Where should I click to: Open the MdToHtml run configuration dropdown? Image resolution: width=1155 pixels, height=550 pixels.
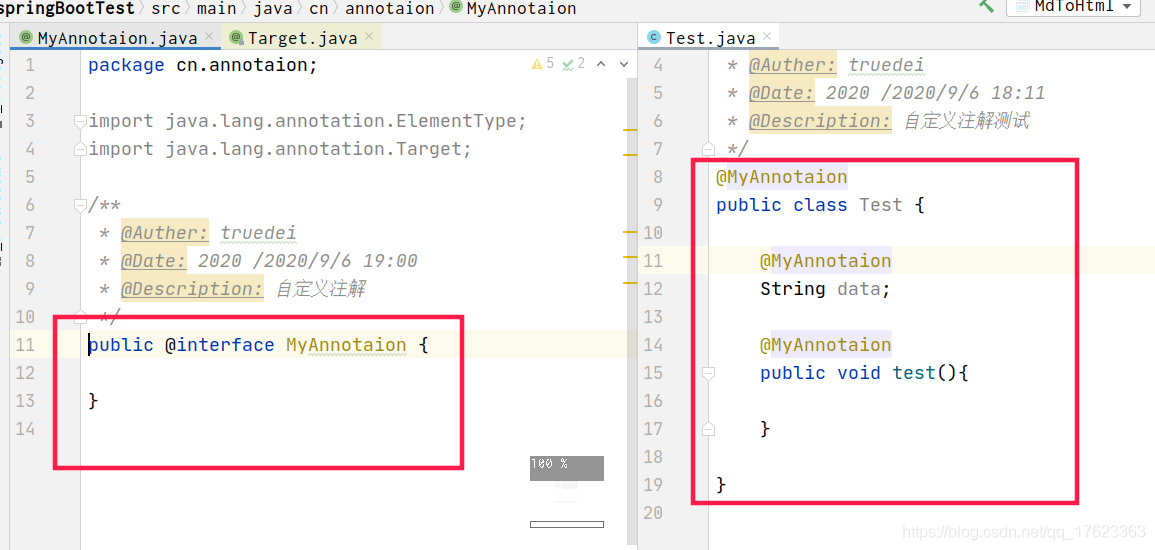[1072, 7]
